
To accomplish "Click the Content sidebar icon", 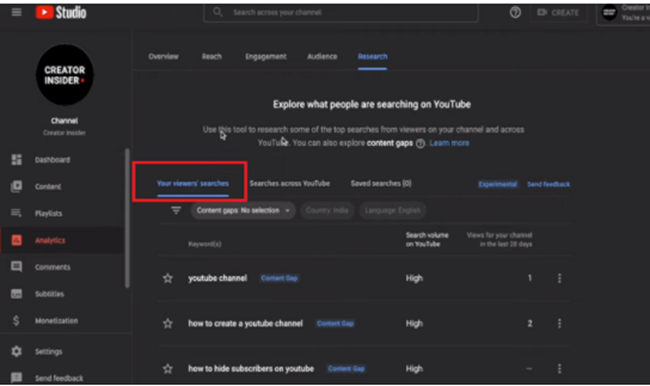I will click(17, 187).
